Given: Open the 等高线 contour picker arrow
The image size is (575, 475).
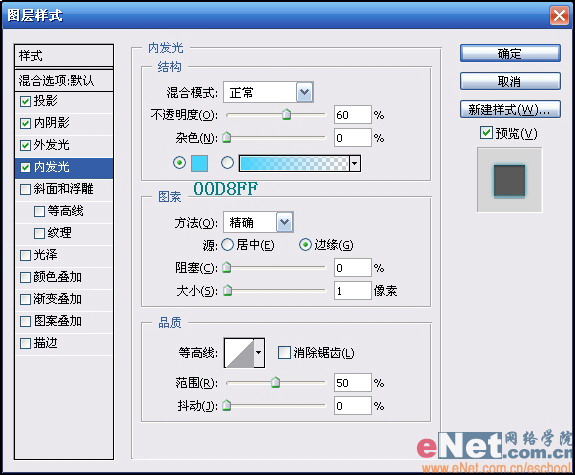Looking at the screenshot, I should [259, 352].
